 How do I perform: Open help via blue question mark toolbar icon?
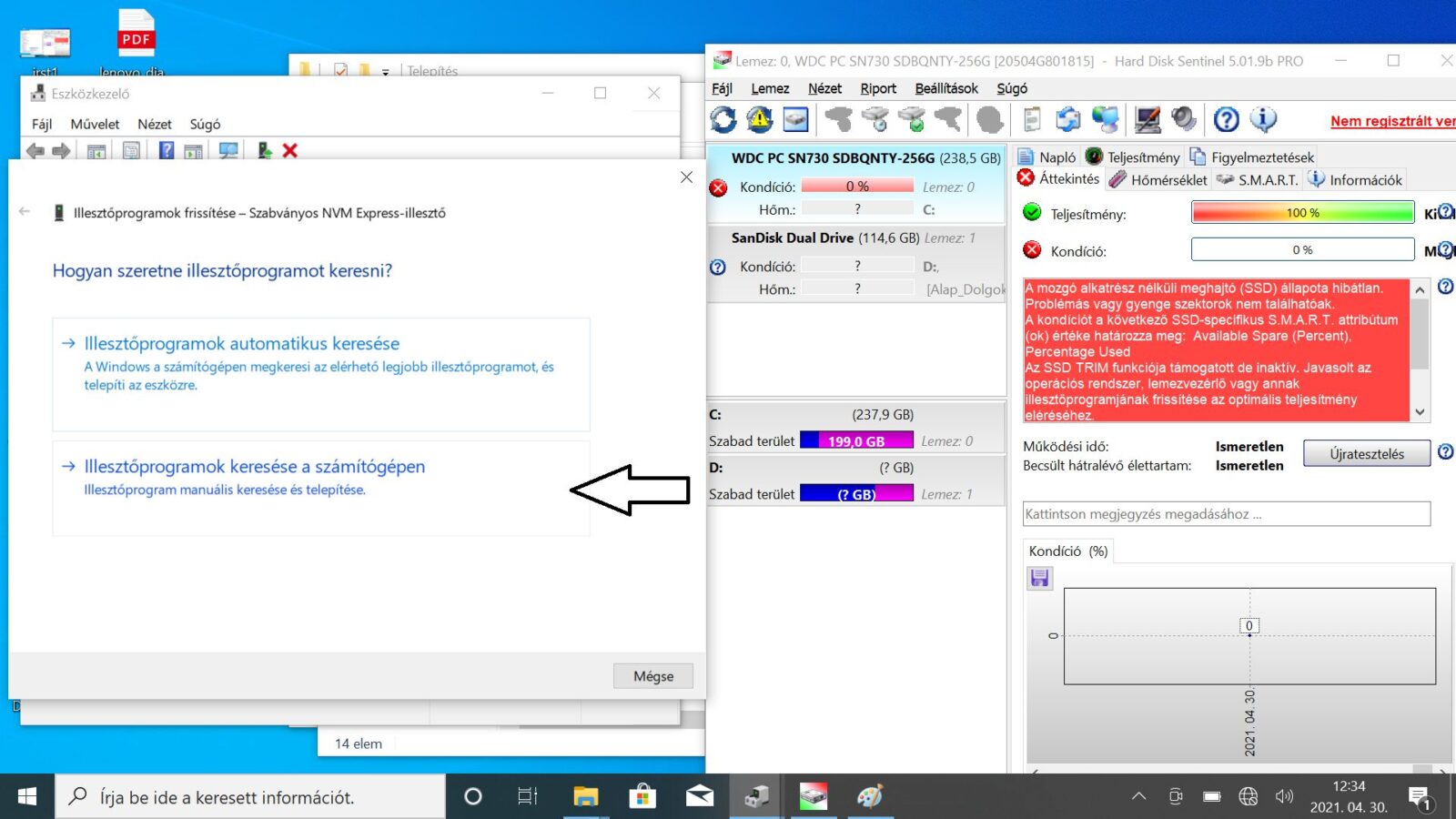[1226, 119]
